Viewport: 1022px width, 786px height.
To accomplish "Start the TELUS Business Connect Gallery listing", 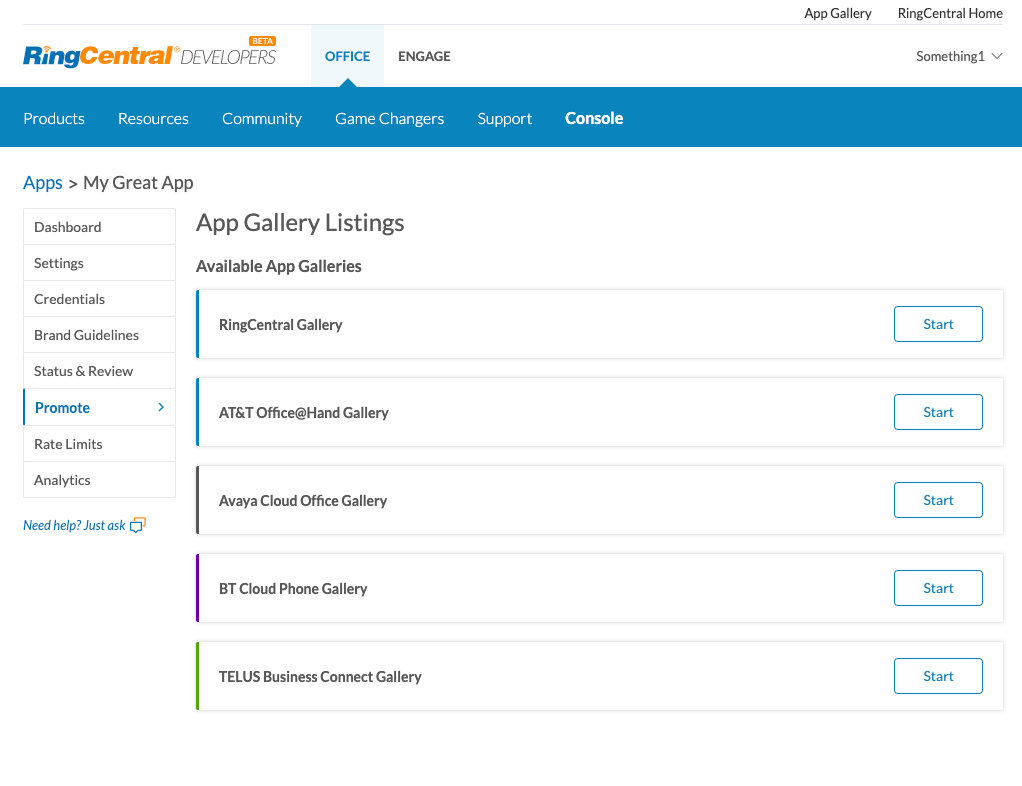I will click(x=938, y=676).
